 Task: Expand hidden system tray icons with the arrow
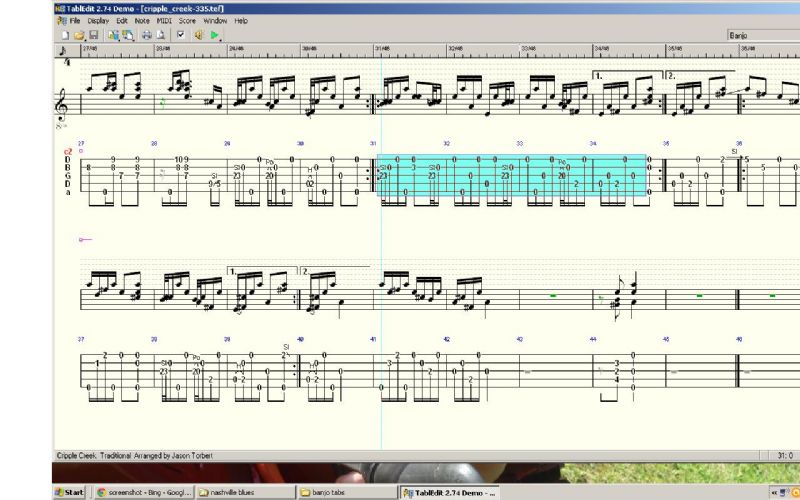(774, 493)
